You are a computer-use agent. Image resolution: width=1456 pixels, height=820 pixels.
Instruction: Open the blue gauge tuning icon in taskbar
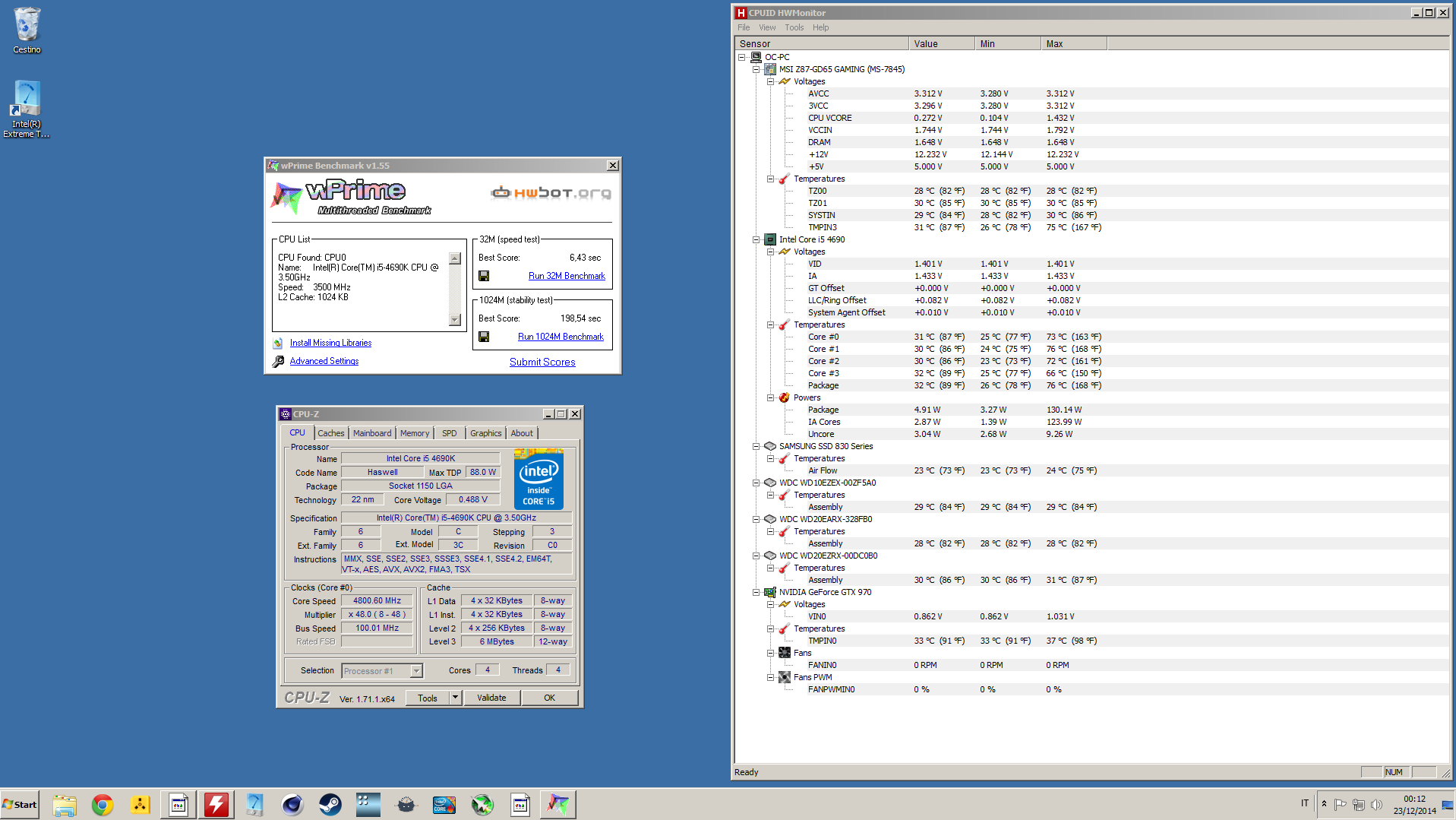click(254, 805)
